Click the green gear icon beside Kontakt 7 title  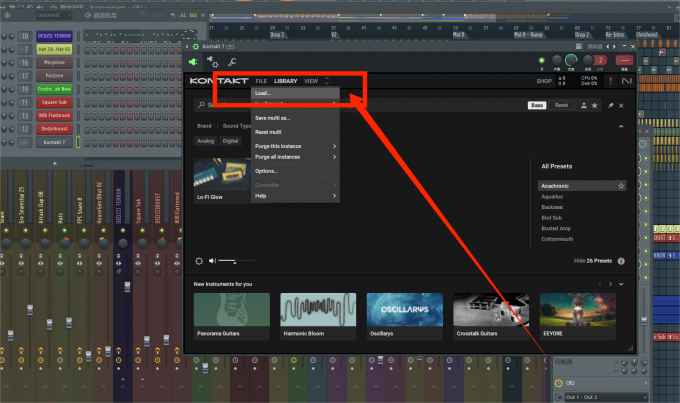coord(196,46)
